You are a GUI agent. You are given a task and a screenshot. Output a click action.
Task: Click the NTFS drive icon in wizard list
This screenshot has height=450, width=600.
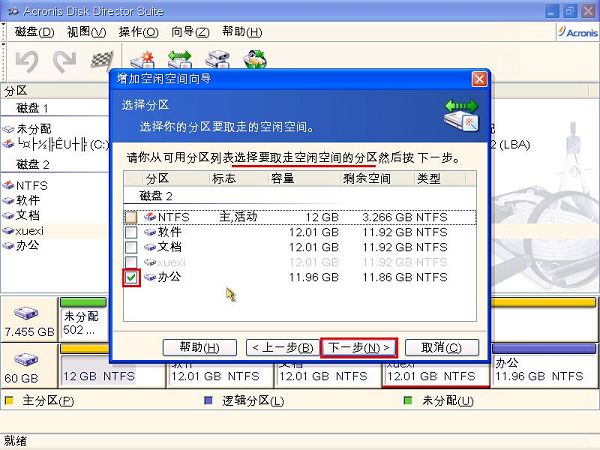150,217
